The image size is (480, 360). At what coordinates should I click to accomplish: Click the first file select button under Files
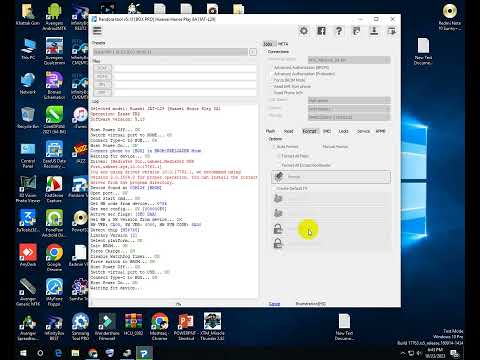click(102, 68)
